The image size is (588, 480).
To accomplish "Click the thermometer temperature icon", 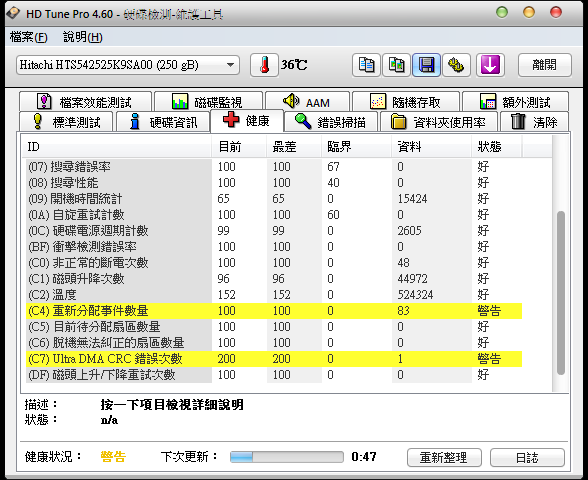I will click(264, 65).
